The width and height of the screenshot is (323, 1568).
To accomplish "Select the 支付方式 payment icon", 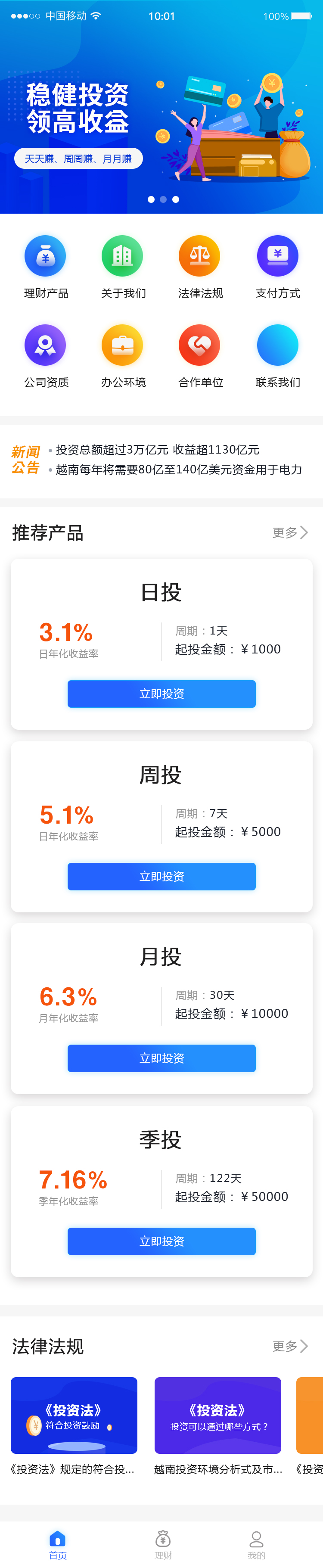I will pyautogui.click(x=277, y=256).
